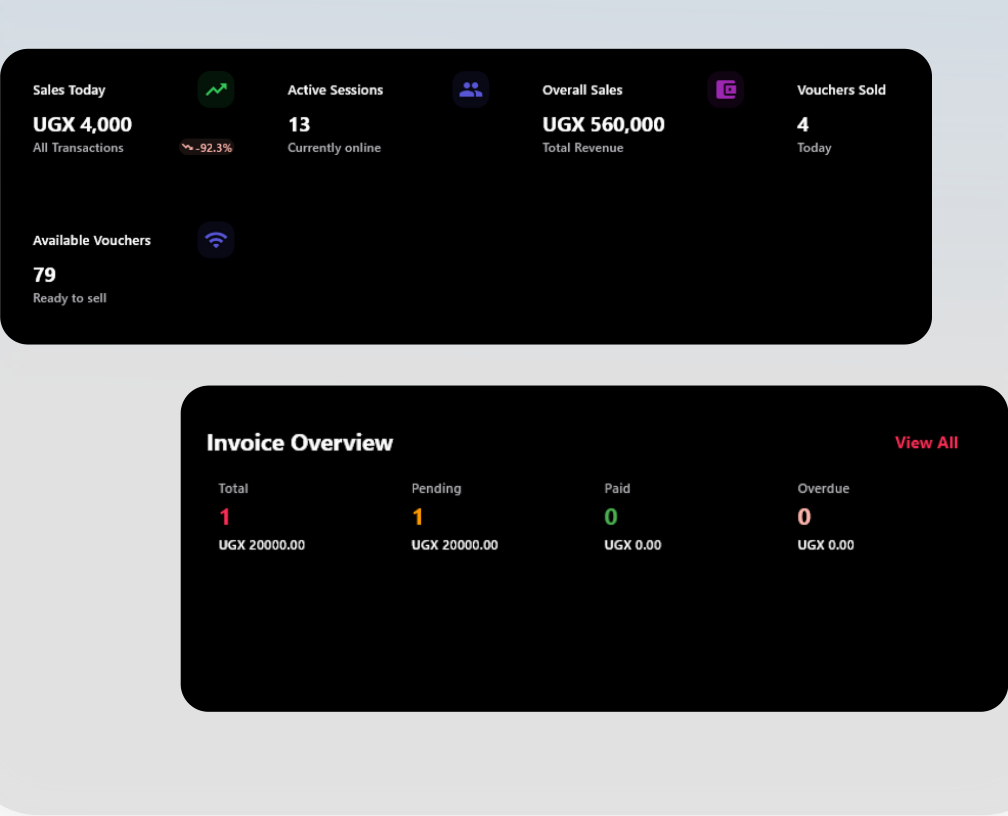The width and height of the screenshot is (1008, 816).
Task: Click UGX 0.00 under Overdue
Action: click(825, 545)
